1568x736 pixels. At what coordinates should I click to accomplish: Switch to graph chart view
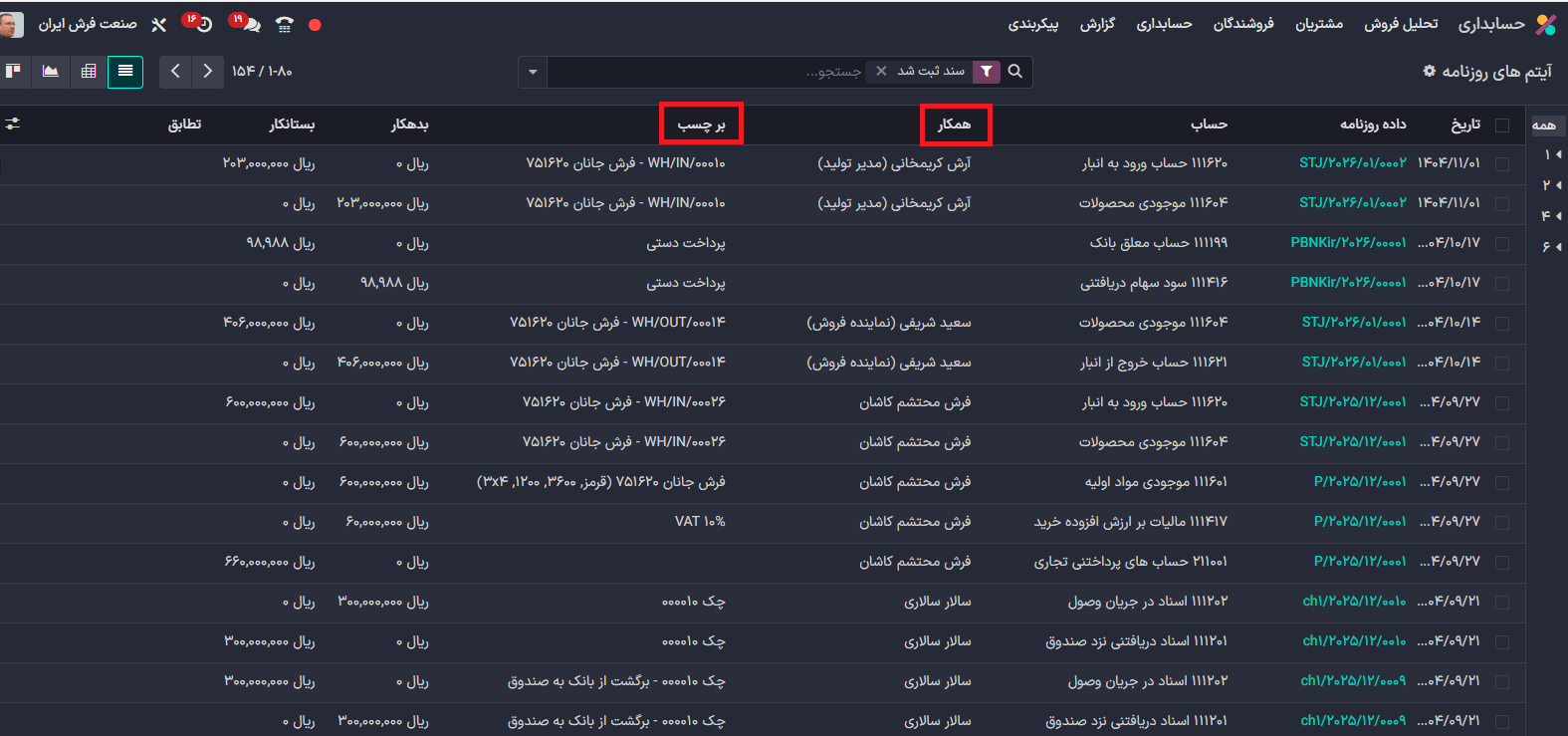pyautogui.click(x=51, y=72)
